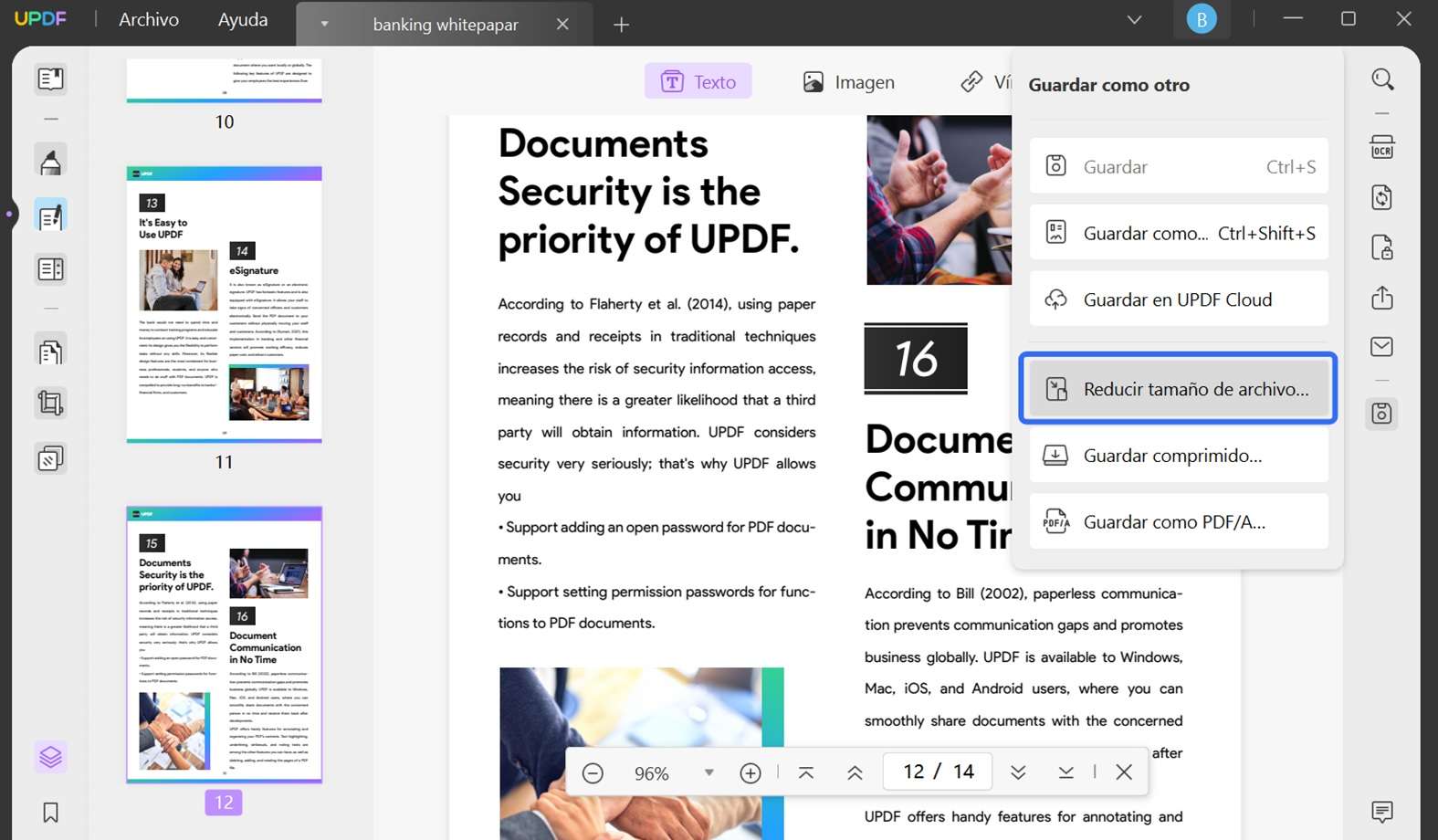Viewport: 1438px width, 840px height.
Task: Click the protect PDF lock icon
Action: click(1381, 247)
